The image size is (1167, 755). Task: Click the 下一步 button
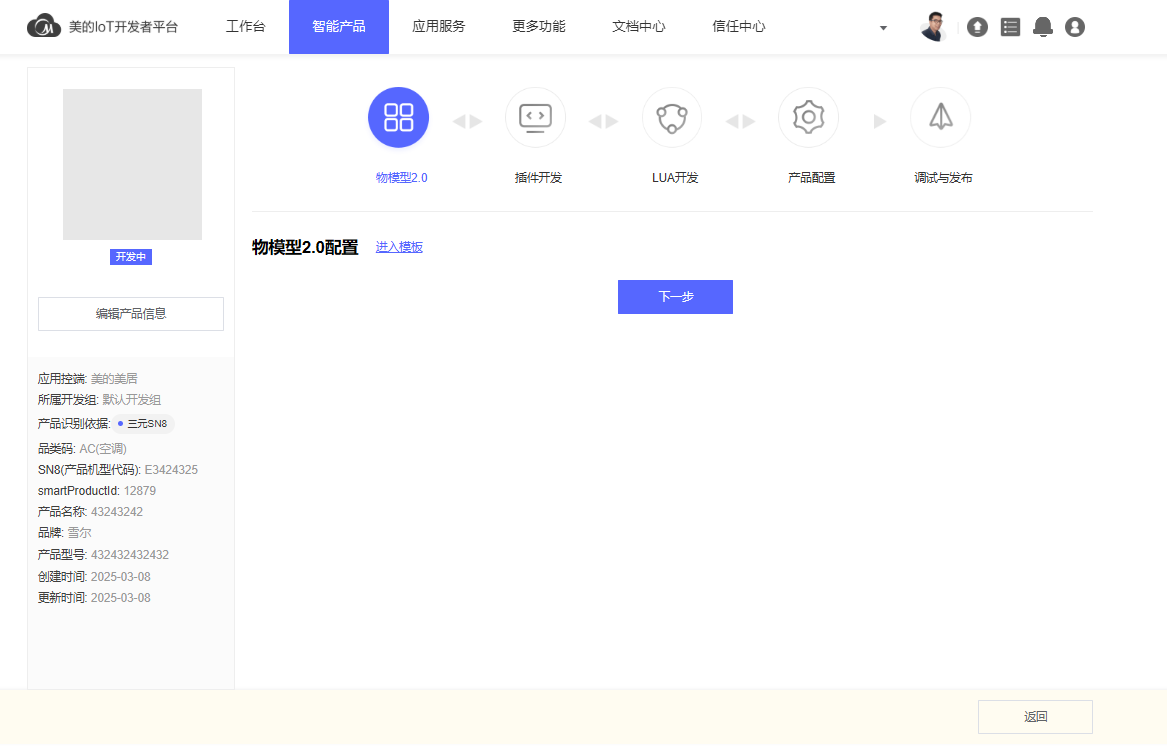click(675, 297)
